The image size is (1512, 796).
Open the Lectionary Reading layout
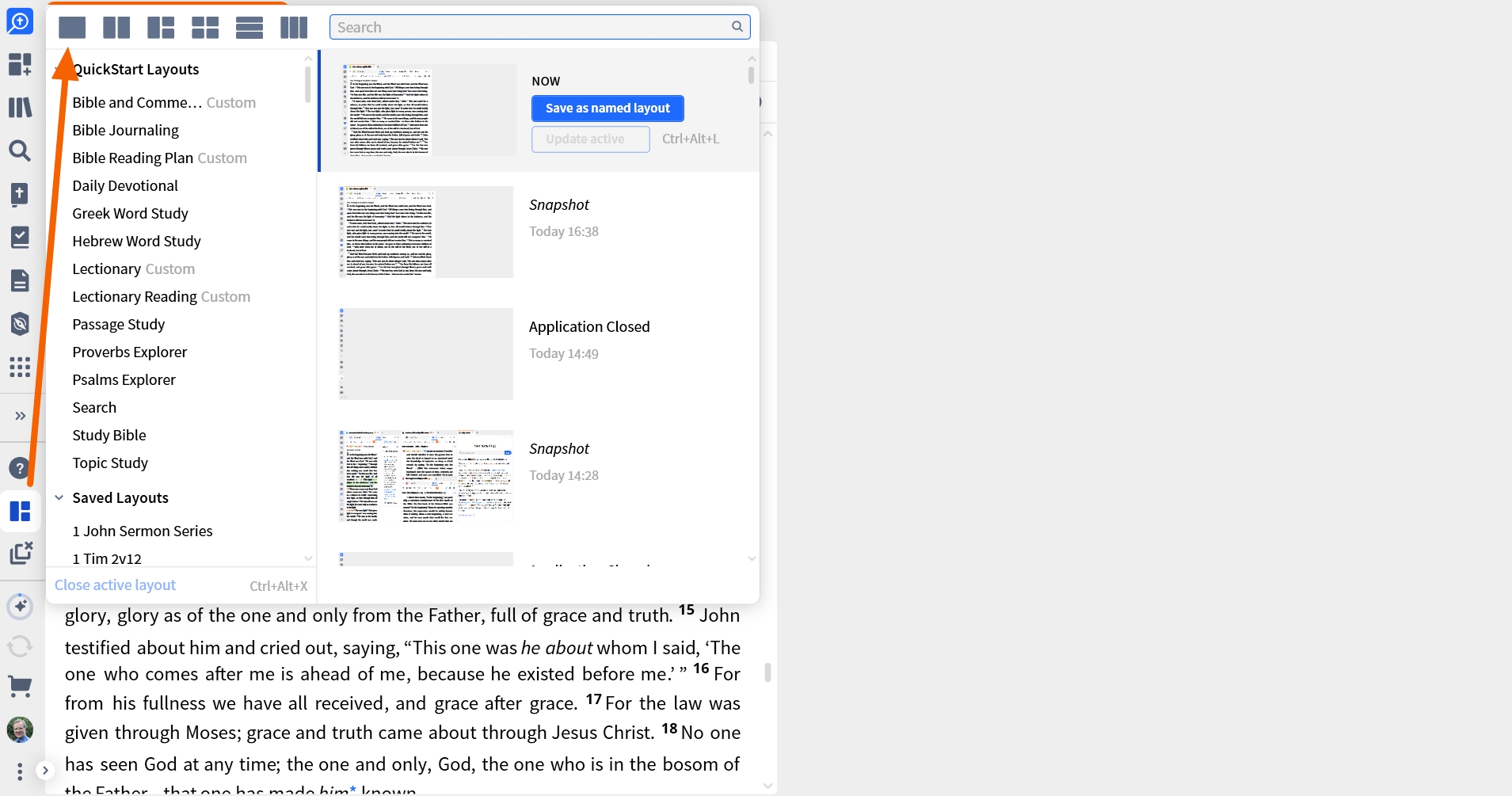(x=161, y=296)
